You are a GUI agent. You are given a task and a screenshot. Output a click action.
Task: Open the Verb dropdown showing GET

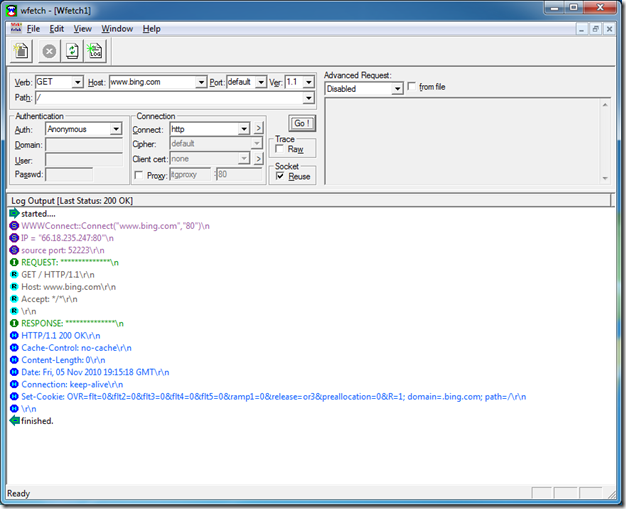click(77, 82)
